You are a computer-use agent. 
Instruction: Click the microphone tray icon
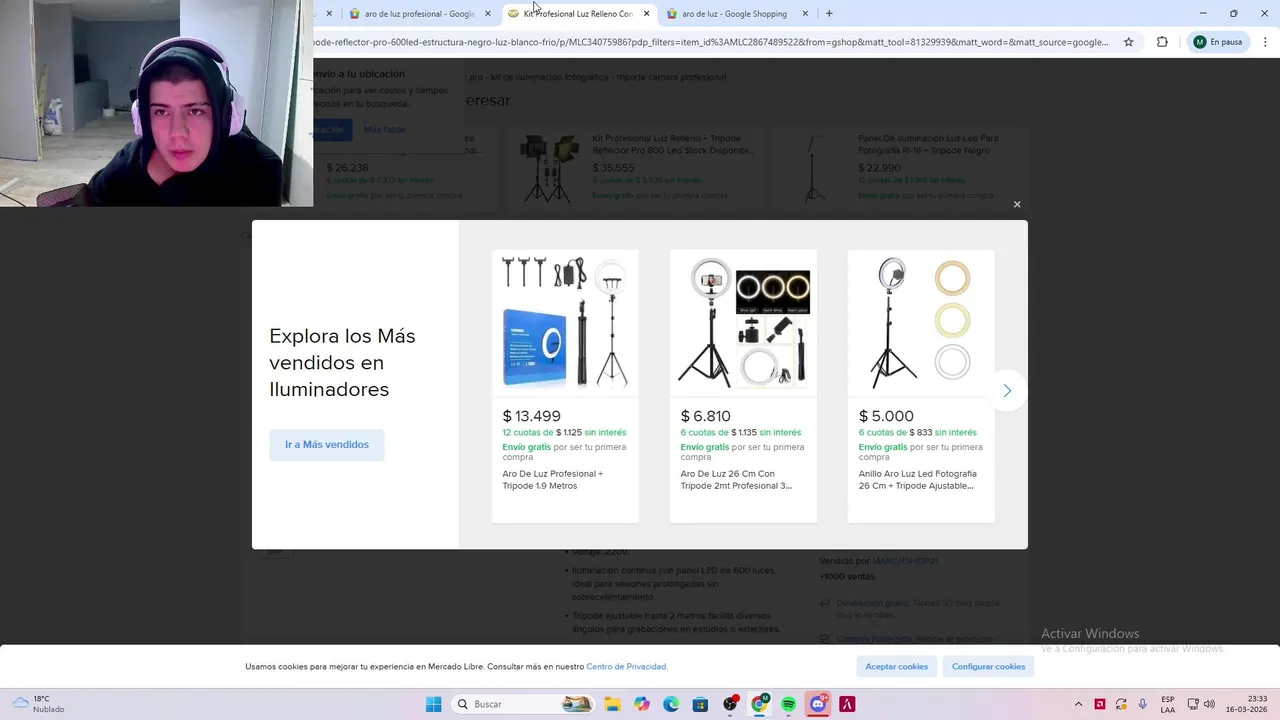point(1143,704)
